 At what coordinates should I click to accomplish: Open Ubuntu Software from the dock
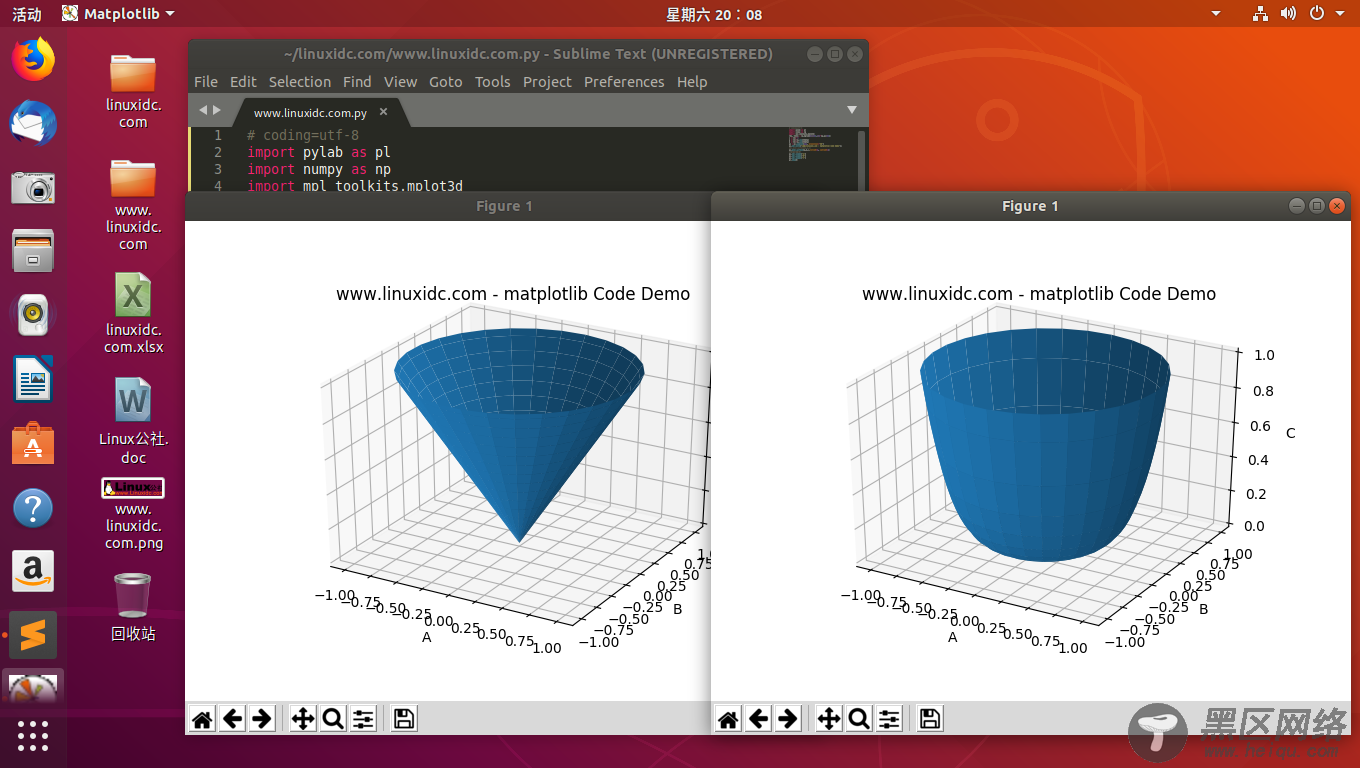pos(33,443)
